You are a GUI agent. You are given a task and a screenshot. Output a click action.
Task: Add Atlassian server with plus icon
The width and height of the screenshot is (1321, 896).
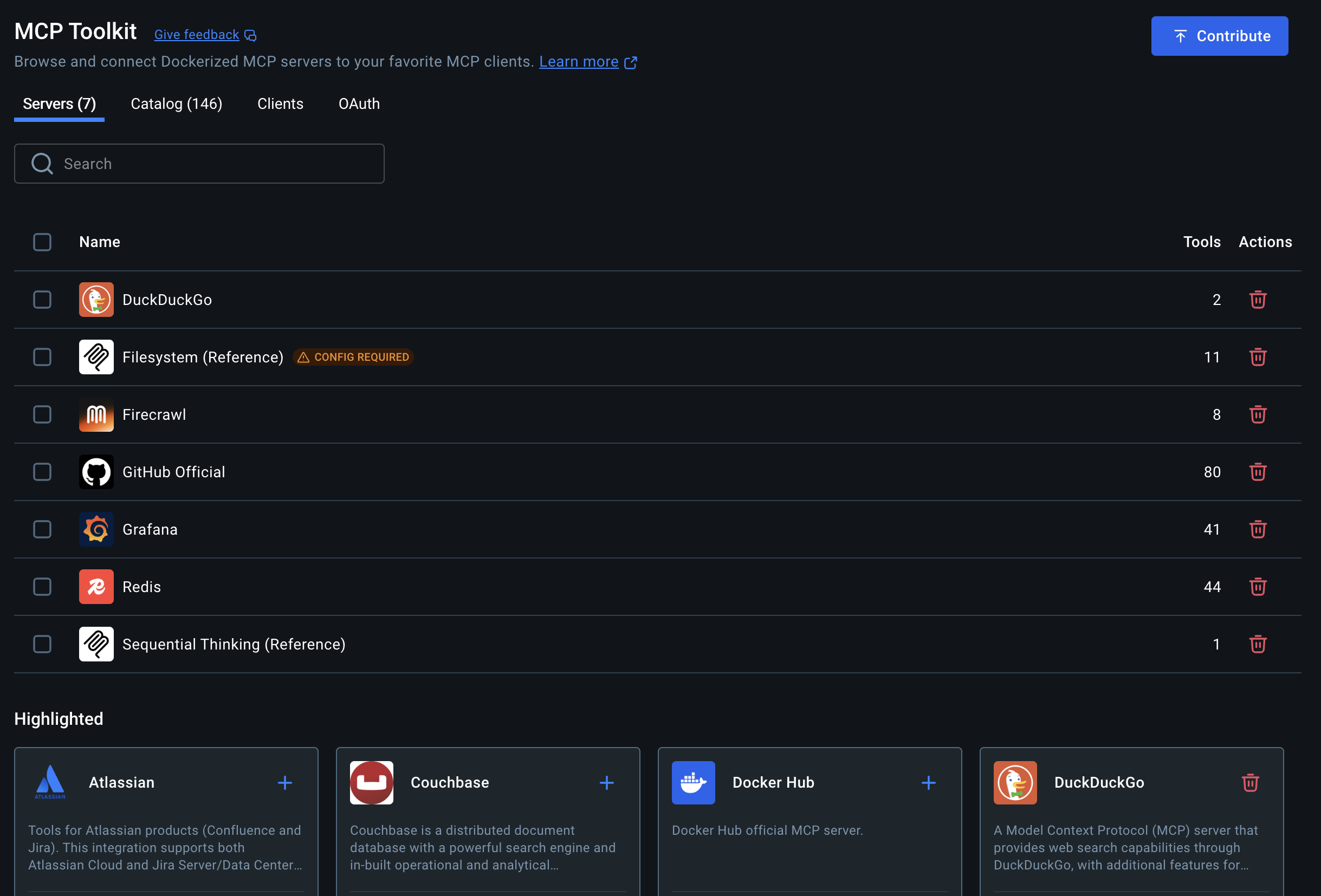285,782
